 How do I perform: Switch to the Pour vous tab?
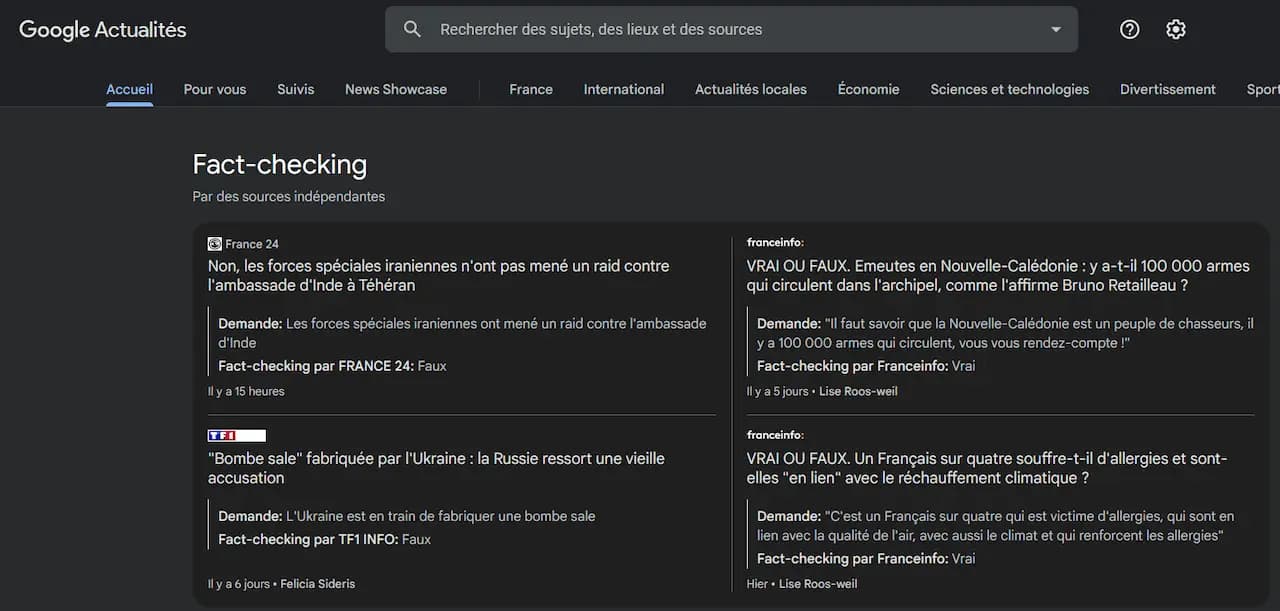pos(214,89)
